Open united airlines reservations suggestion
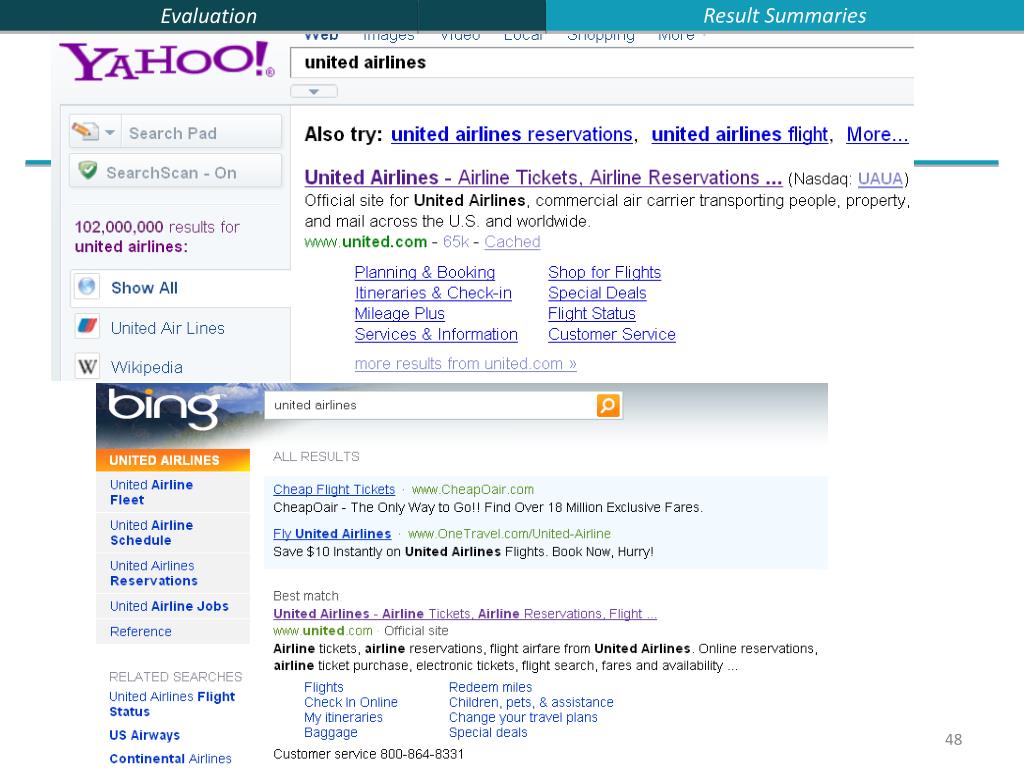Image resolution: width=1024 pixels, height=768 pixels. click(x=512, y=134)
